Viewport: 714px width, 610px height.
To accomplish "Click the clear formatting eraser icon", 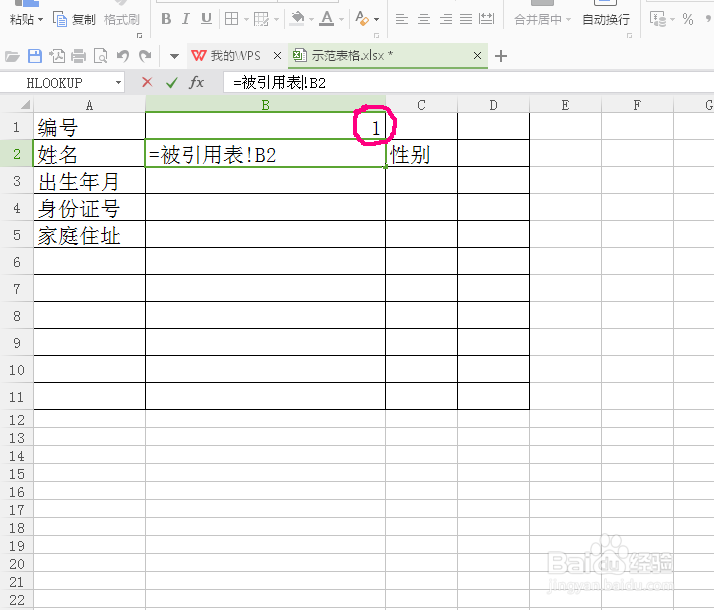I will pos(362,19).
